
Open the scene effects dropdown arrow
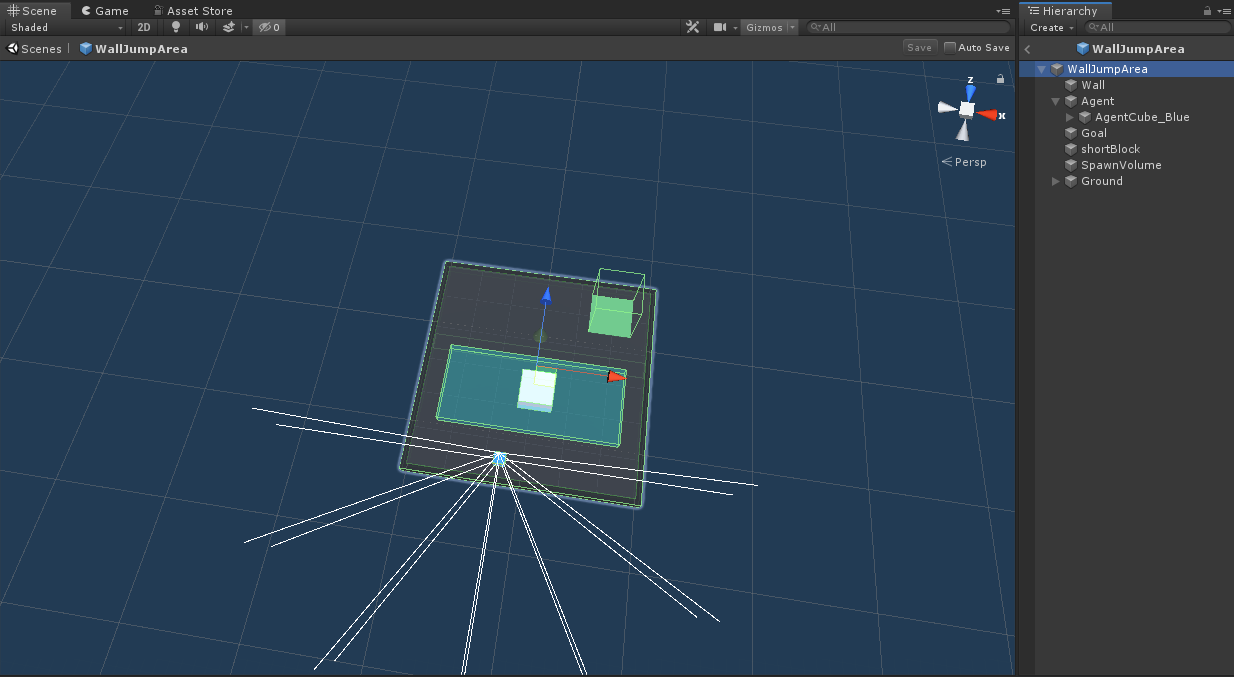point(245,28)
